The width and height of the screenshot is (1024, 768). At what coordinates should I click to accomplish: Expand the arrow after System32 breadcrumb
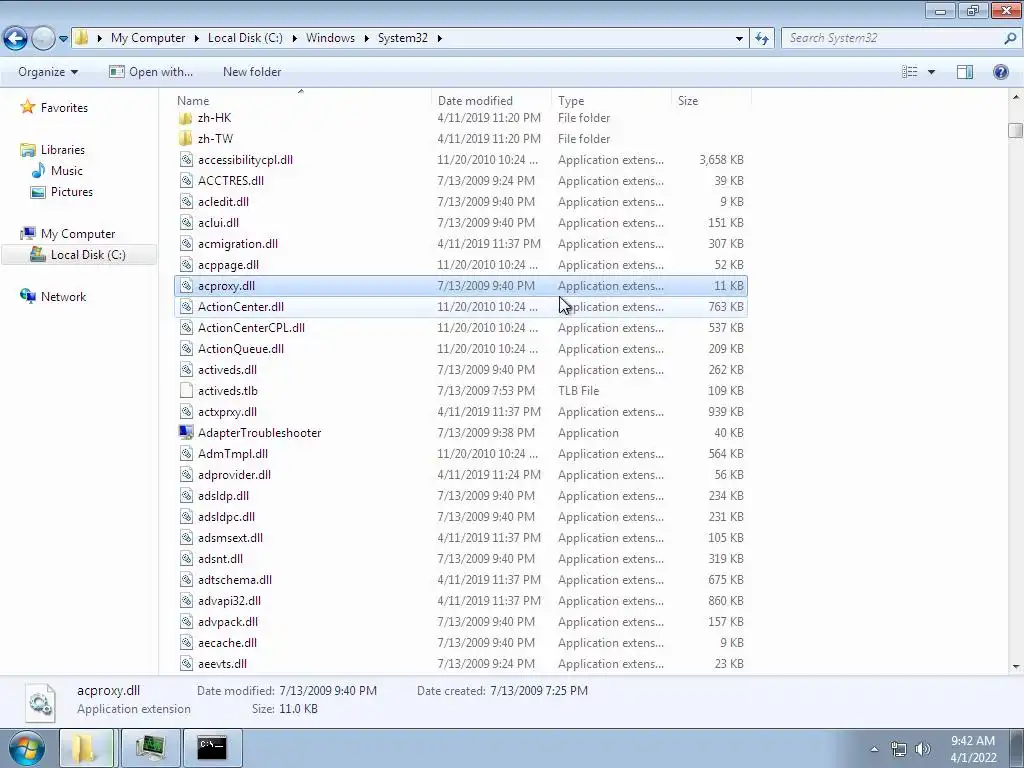[440, 39]
